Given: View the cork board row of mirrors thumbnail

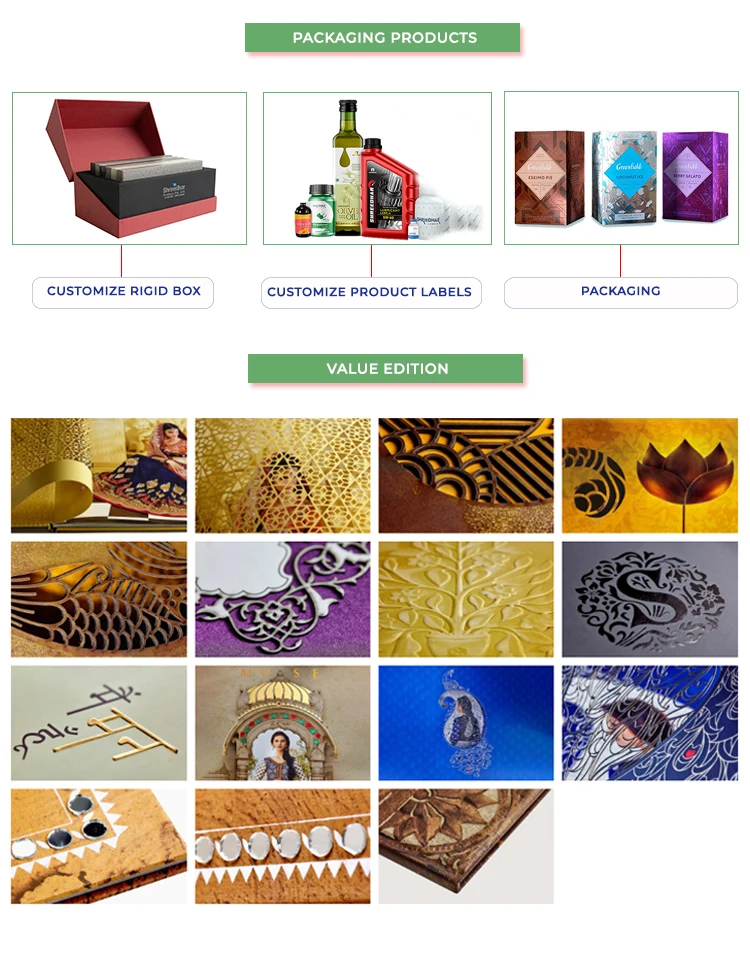Looking at the screenshot, I should click(x=283, y=846).
